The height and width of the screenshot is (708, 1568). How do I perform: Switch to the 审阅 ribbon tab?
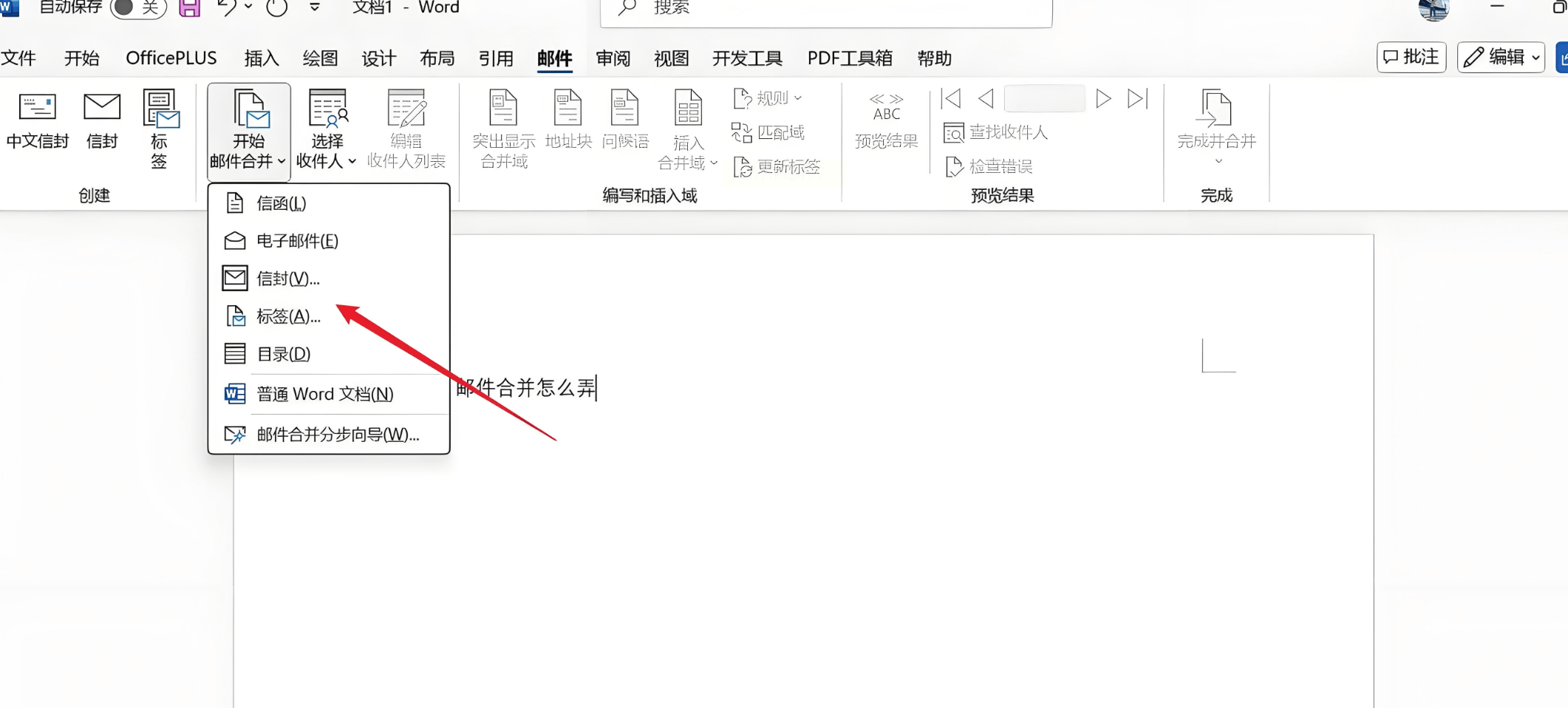(x=613, y=58)
